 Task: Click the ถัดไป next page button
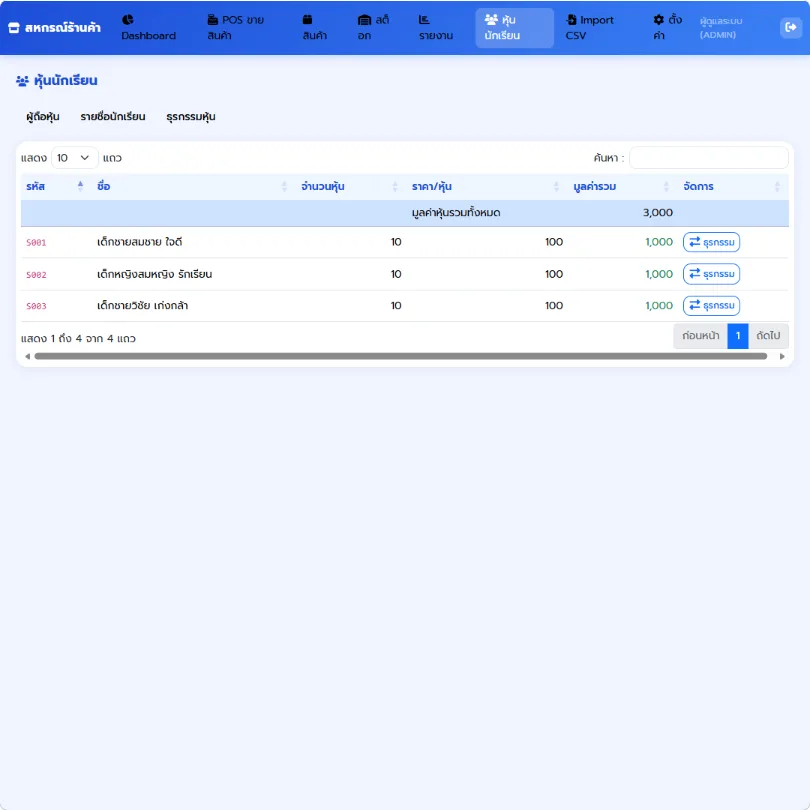coord(768,336)
